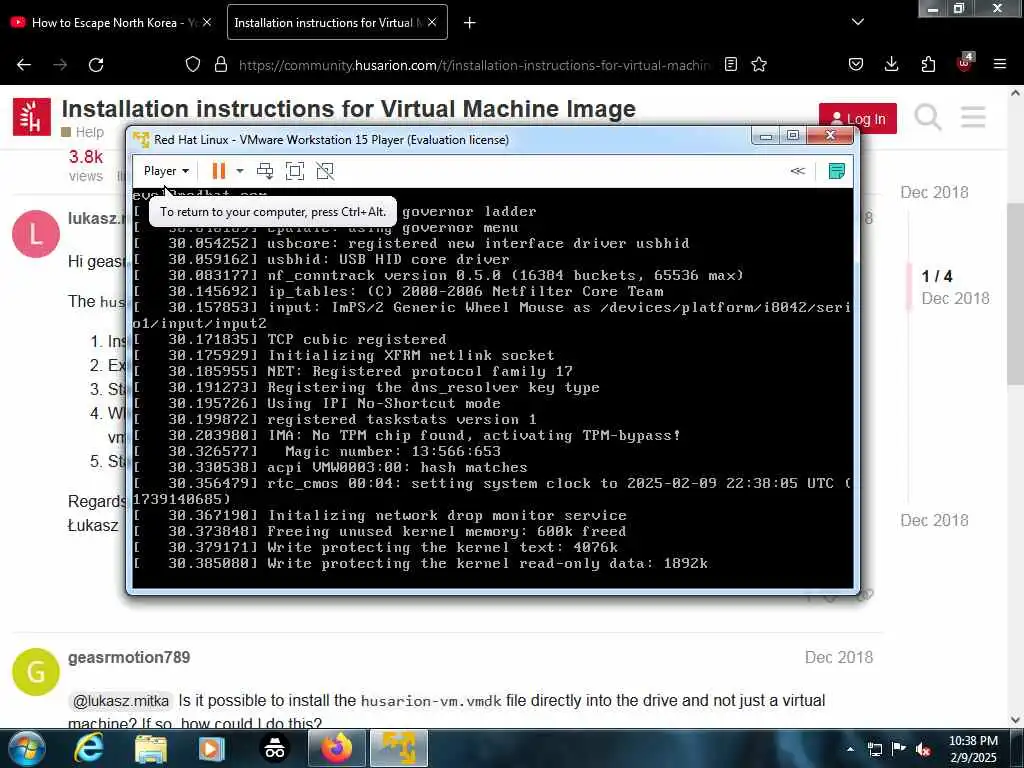1024x768 pixels.
Task: Open the Pocket save icon
Action: coord(856,65)
